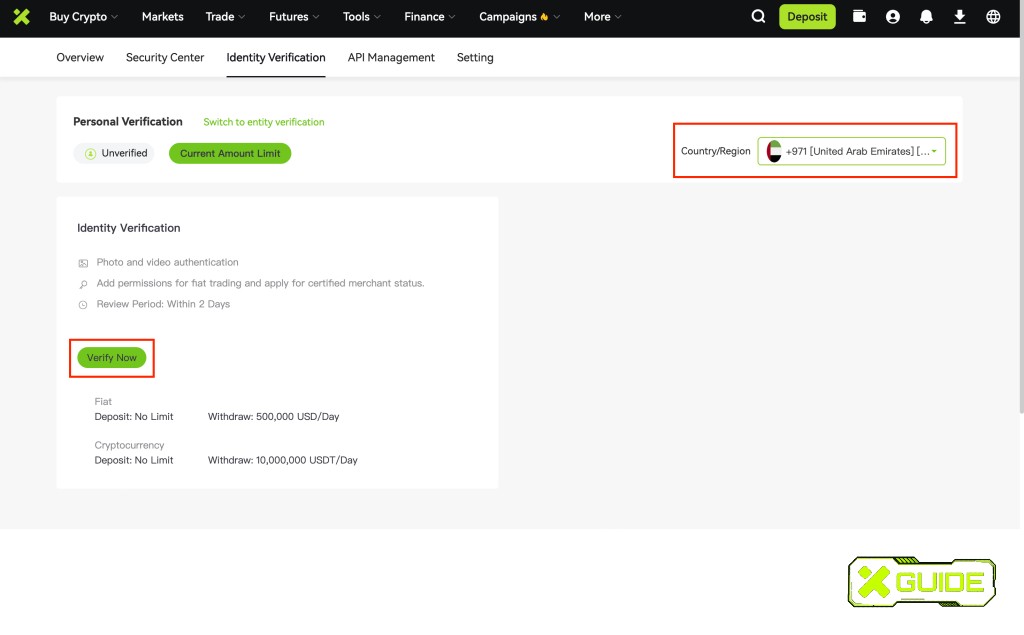The width and height of the screenshot is (1024, 635).
Task: Expand the Tools dropdown menu
Action: (x=362, y=17)
